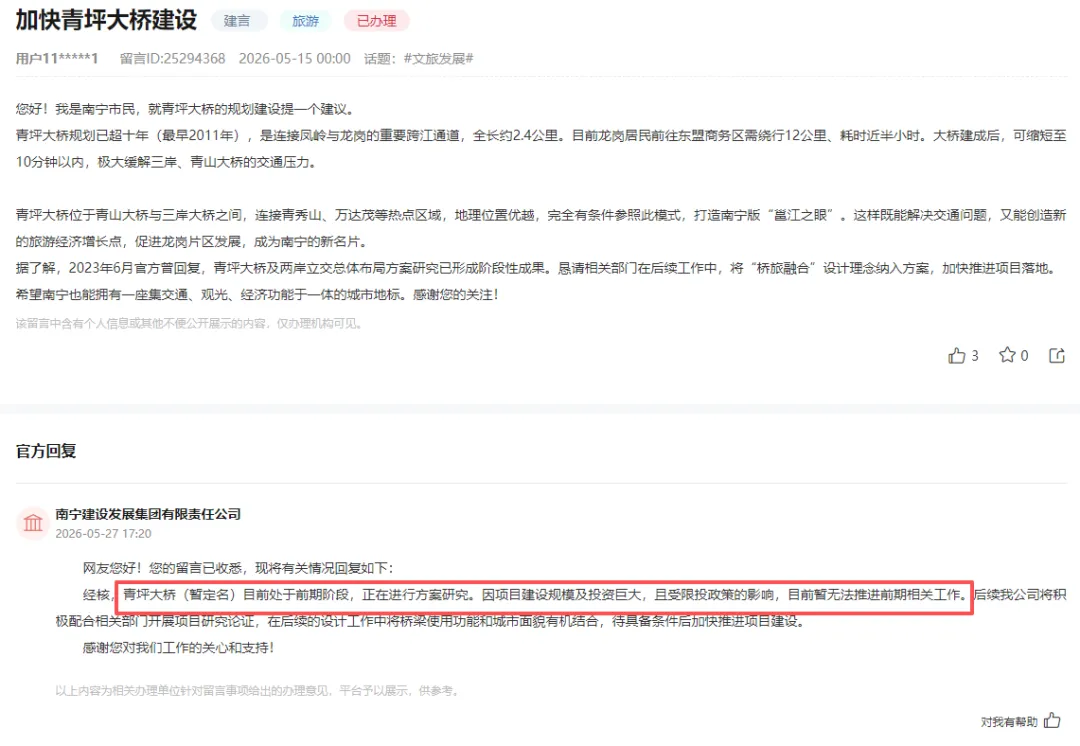
Task: Click the 官方回复 heading
Action: point(46,451)
